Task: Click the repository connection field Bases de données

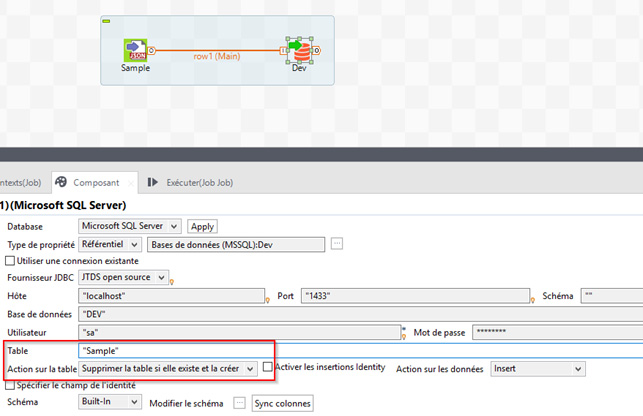Action: point(236,245)
